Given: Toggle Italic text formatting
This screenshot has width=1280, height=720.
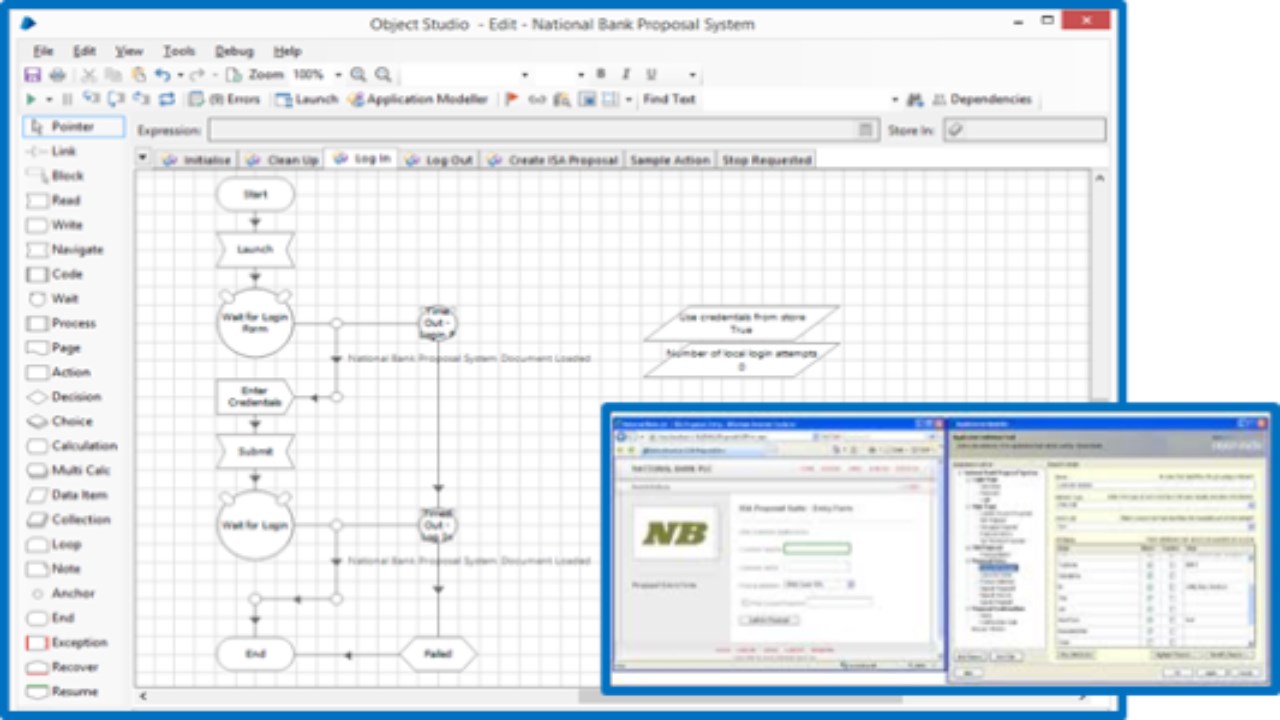Looking at the screenshot, I should (x=626, y=74).
